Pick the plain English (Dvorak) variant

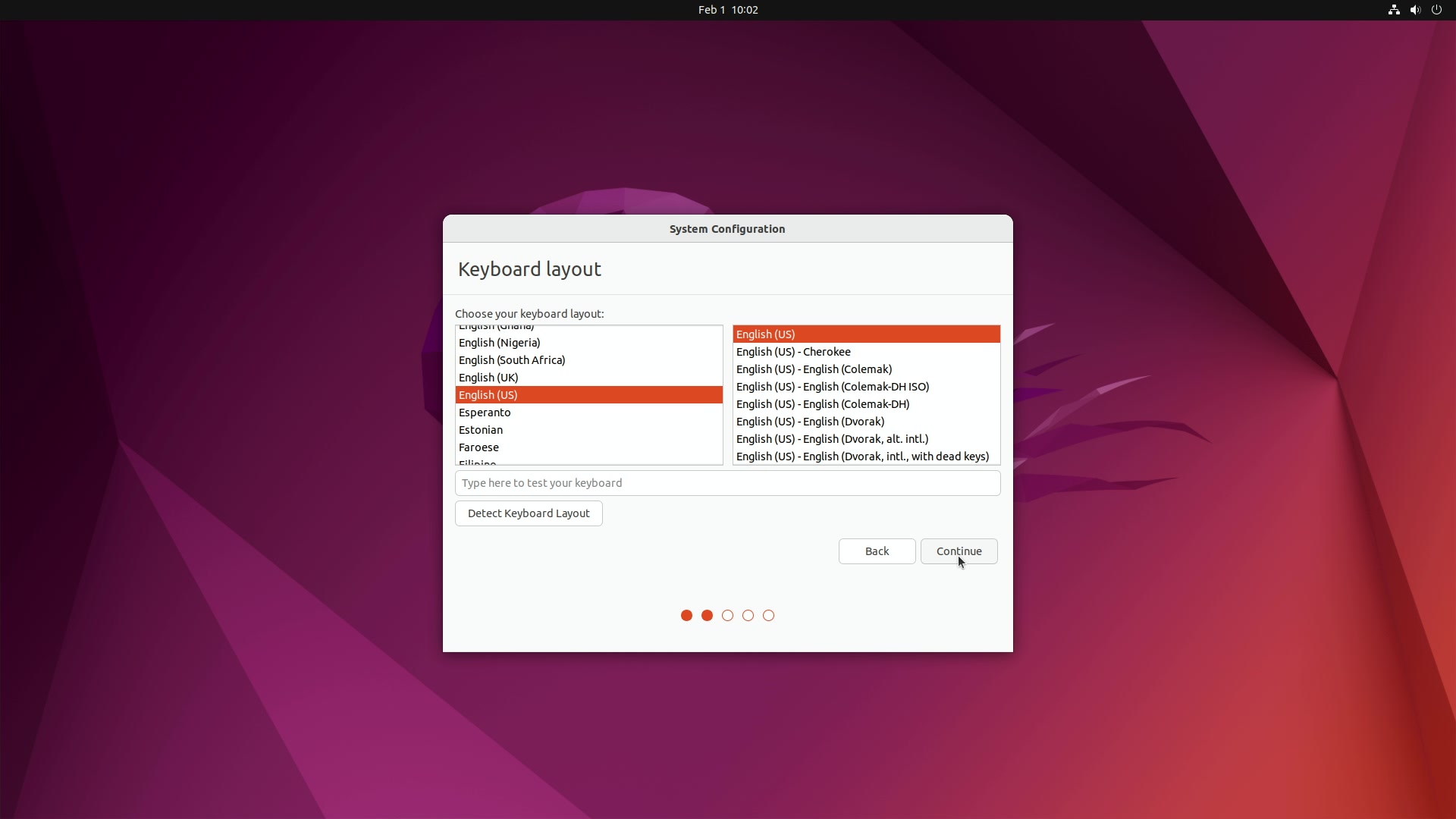click(x=866, y=422)
